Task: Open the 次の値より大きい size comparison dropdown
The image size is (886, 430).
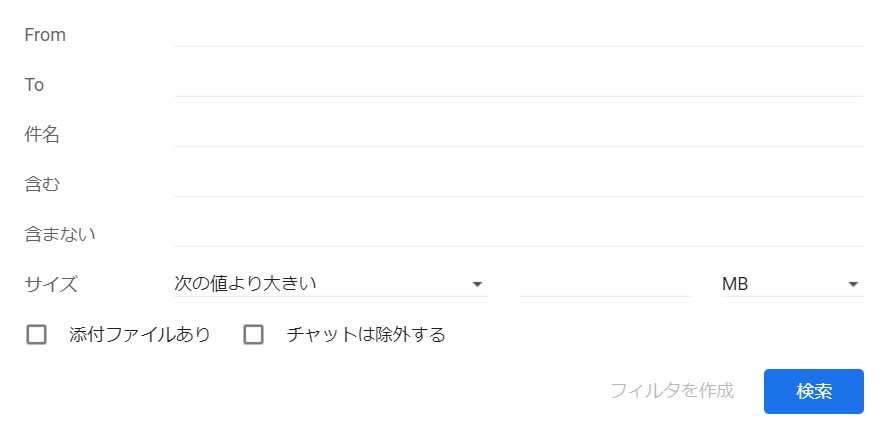Action: pyautogui.click(x=320, y=284)
